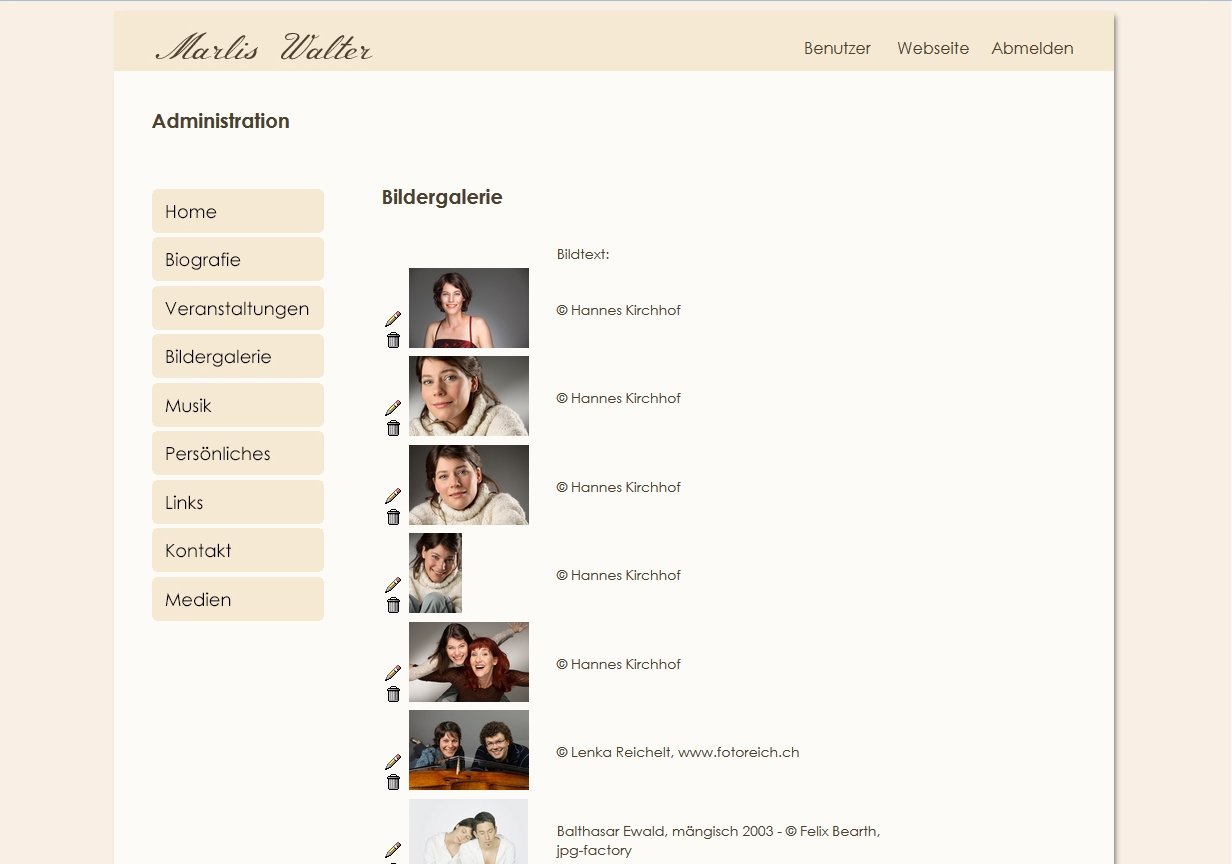Edit the third gallery image via the pencil icon
Image resolution: width=1232 pixels, height=864 pixels.
coord(393,496)
